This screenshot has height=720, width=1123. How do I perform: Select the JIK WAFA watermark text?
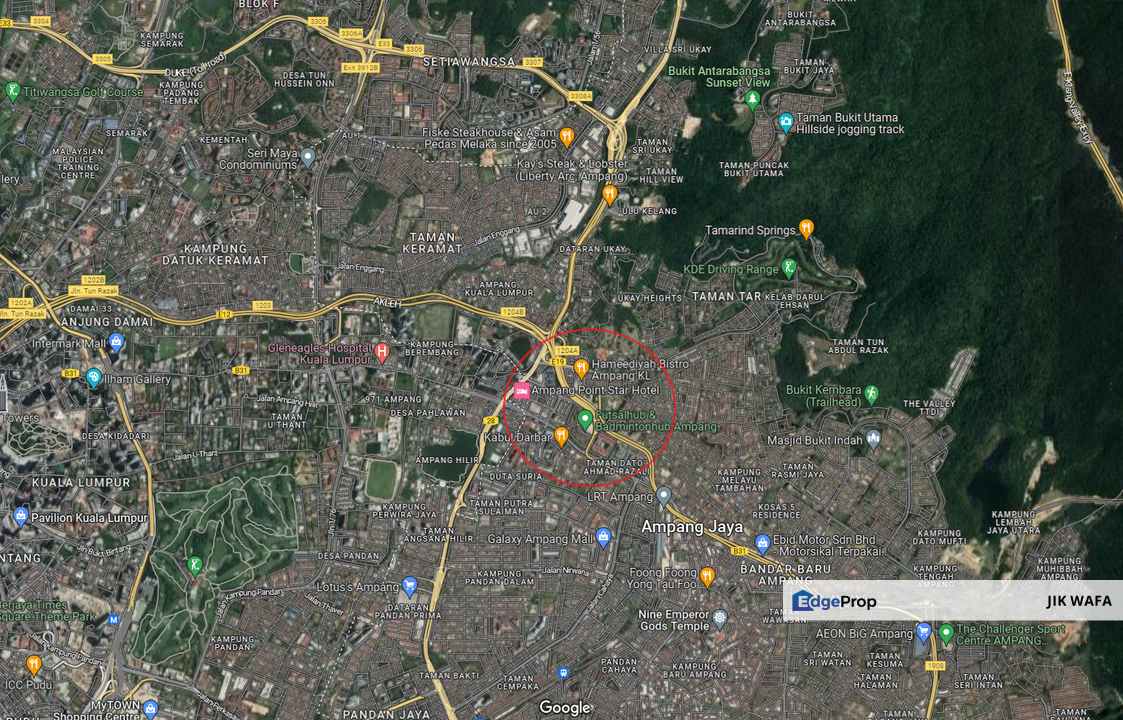(1079, 601)
